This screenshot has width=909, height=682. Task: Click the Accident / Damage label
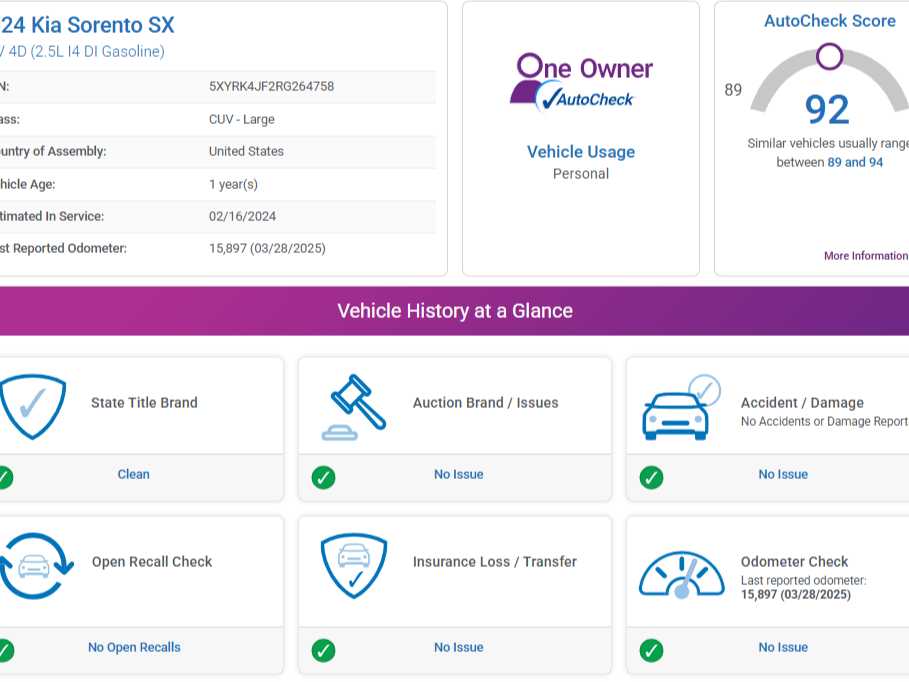point(802,402)
